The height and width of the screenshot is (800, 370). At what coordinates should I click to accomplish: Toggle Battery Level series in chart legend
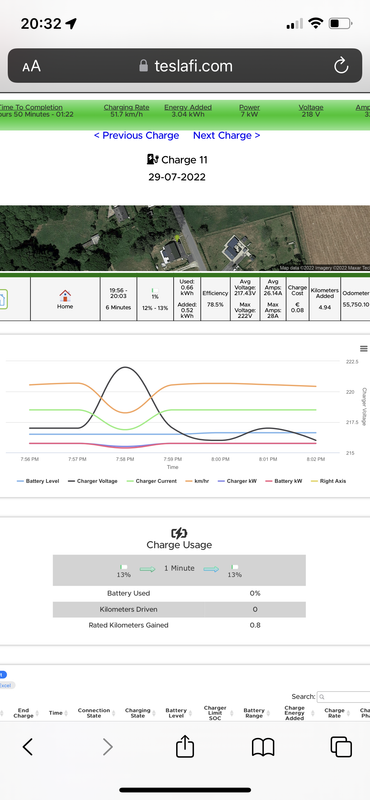coord(38,481)
